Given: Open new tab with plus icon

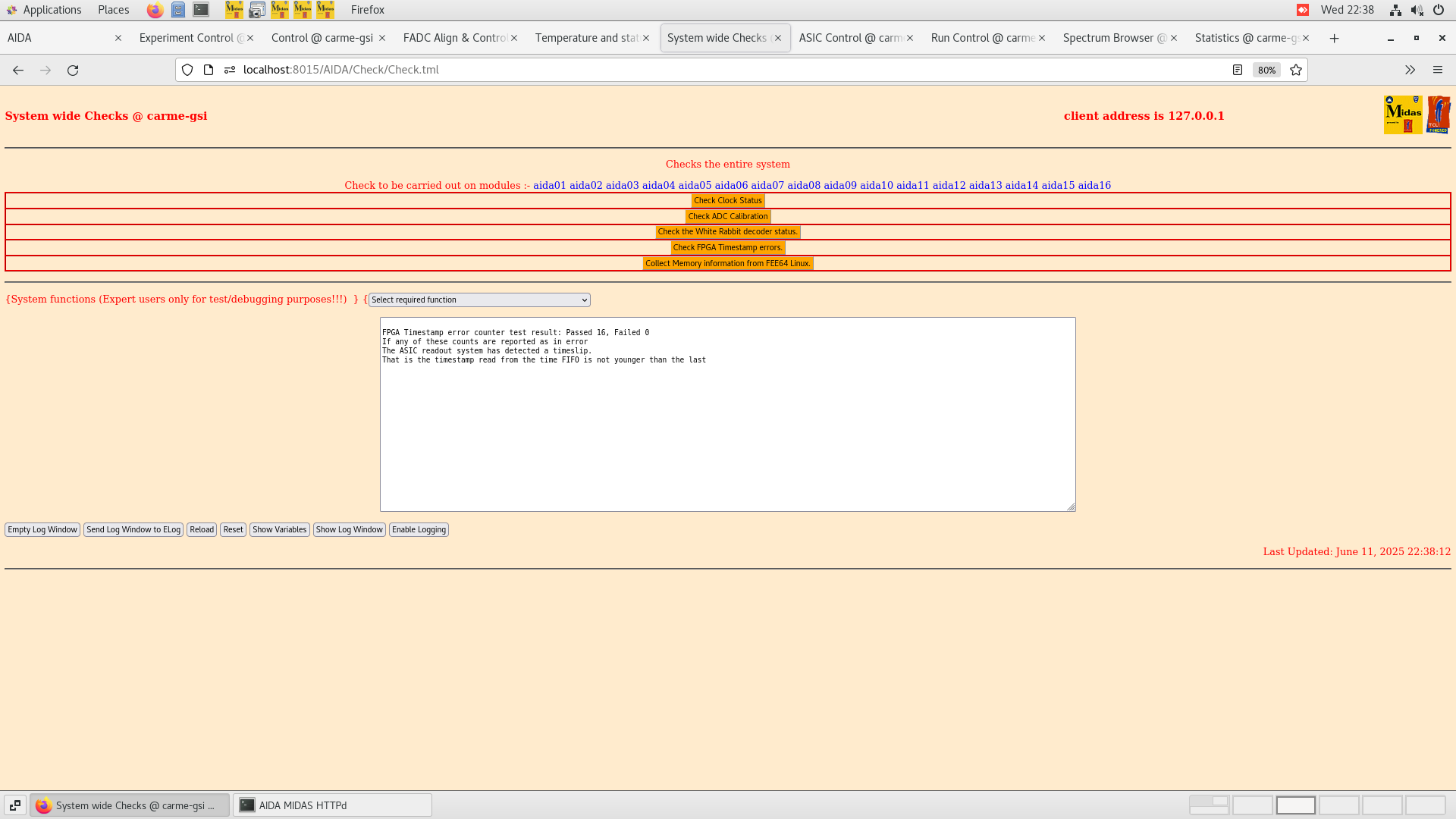Looking at the screenshot, I should coord(1334,38).
